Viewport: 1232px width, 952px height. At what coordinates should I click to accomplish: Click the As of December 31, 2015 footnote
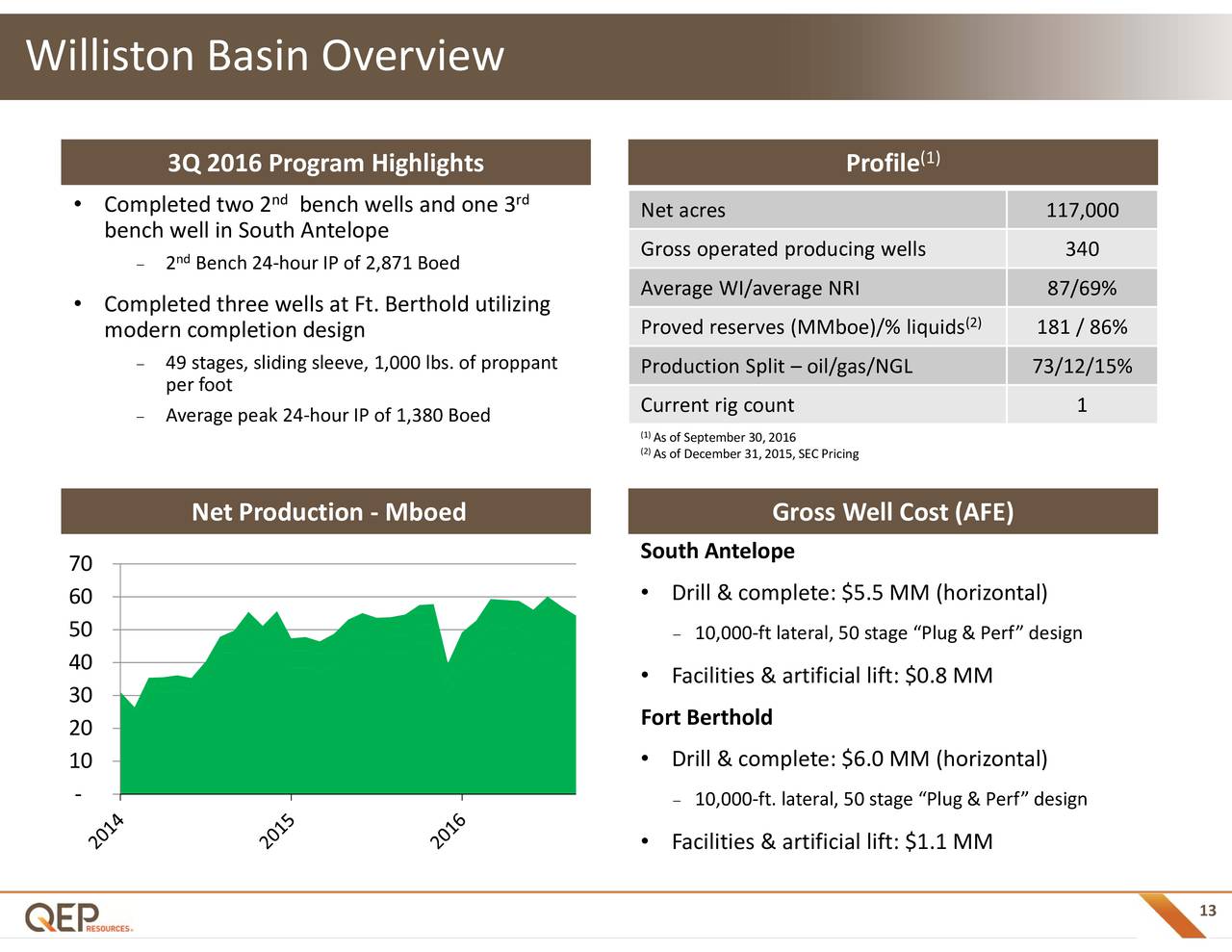[750, 453]
